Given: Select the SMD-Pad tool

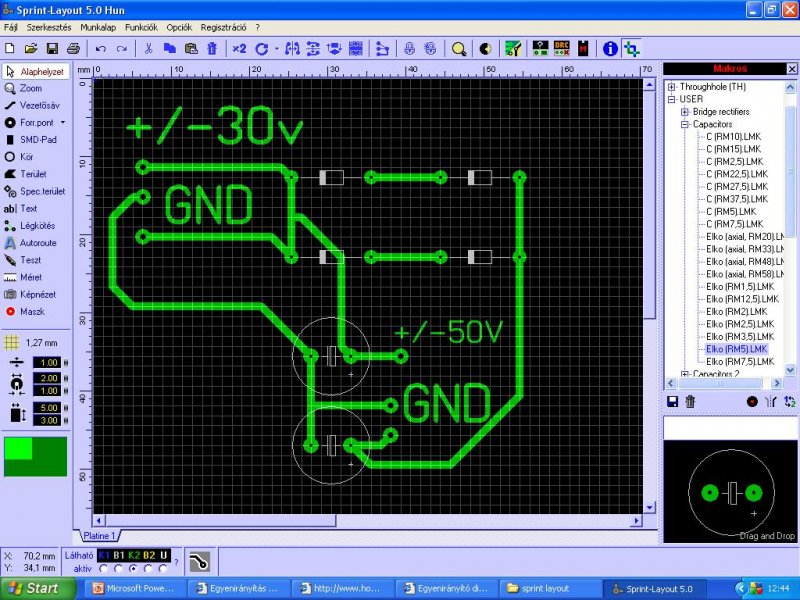Looking at the screenshot, I should coord(33,140).
